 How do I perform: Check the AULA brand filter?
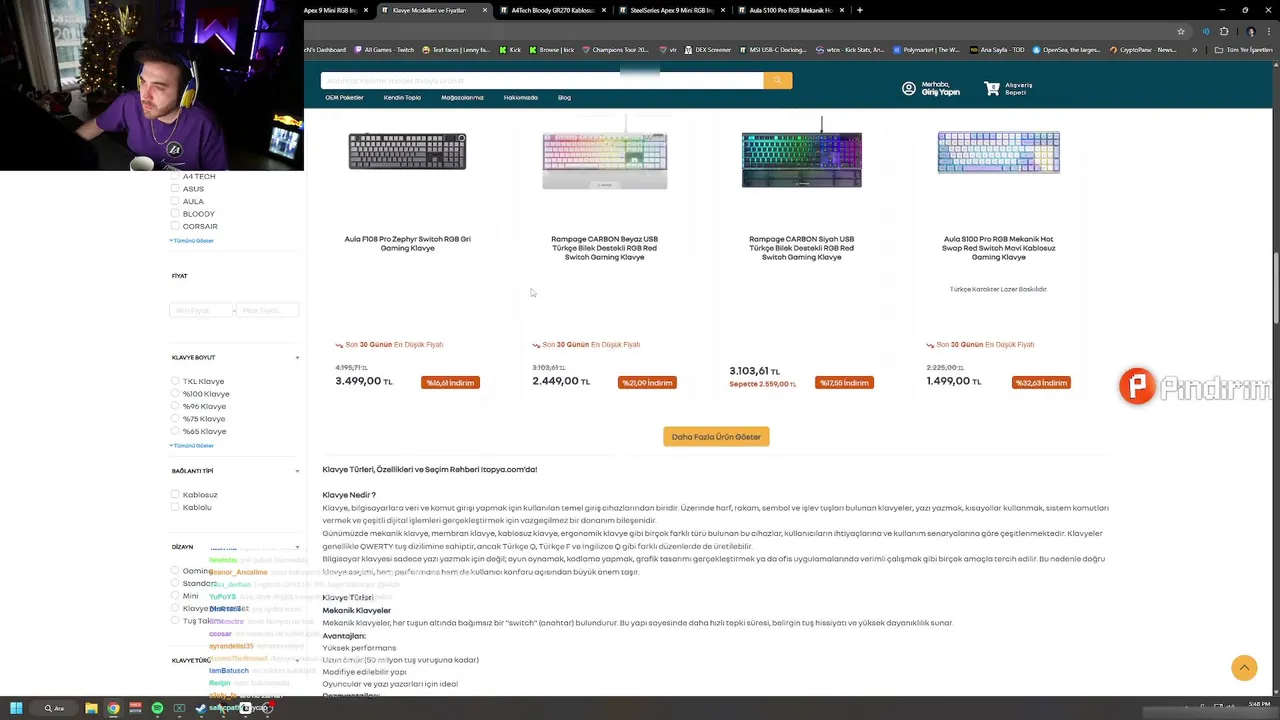pos(175,201)
